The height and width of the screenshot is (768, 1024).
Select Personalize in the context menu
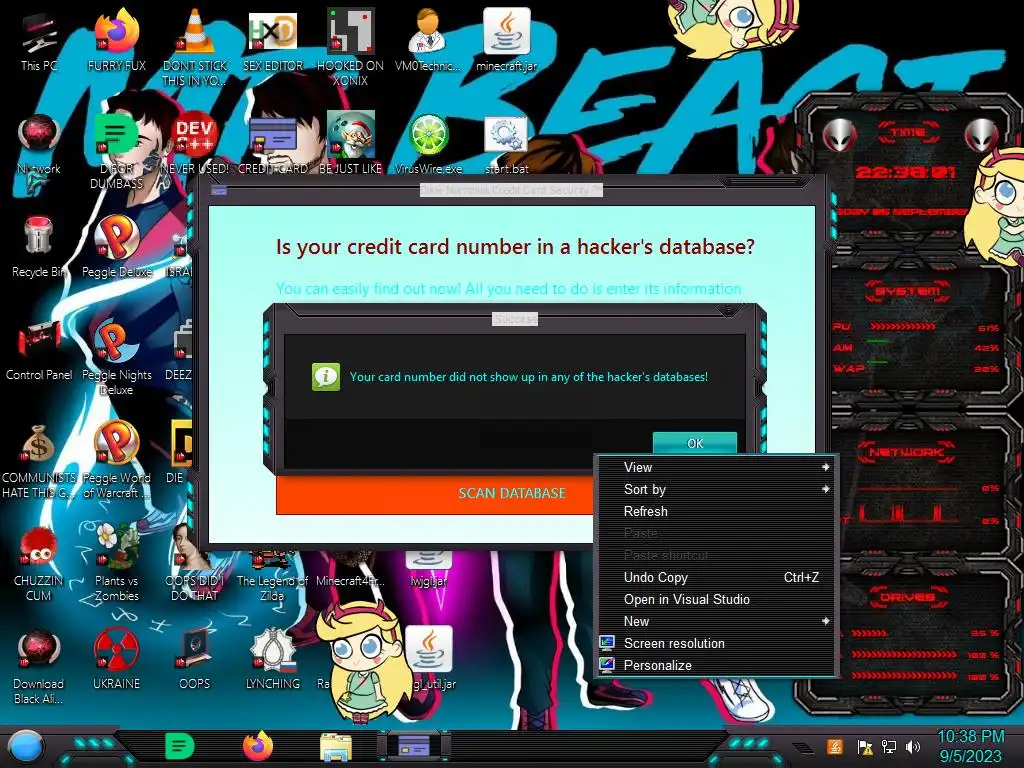tap(716, 665)
